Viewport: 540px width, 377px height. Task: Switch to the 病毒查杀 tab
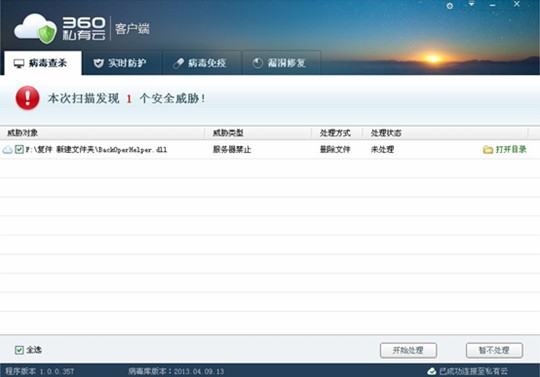43,63
